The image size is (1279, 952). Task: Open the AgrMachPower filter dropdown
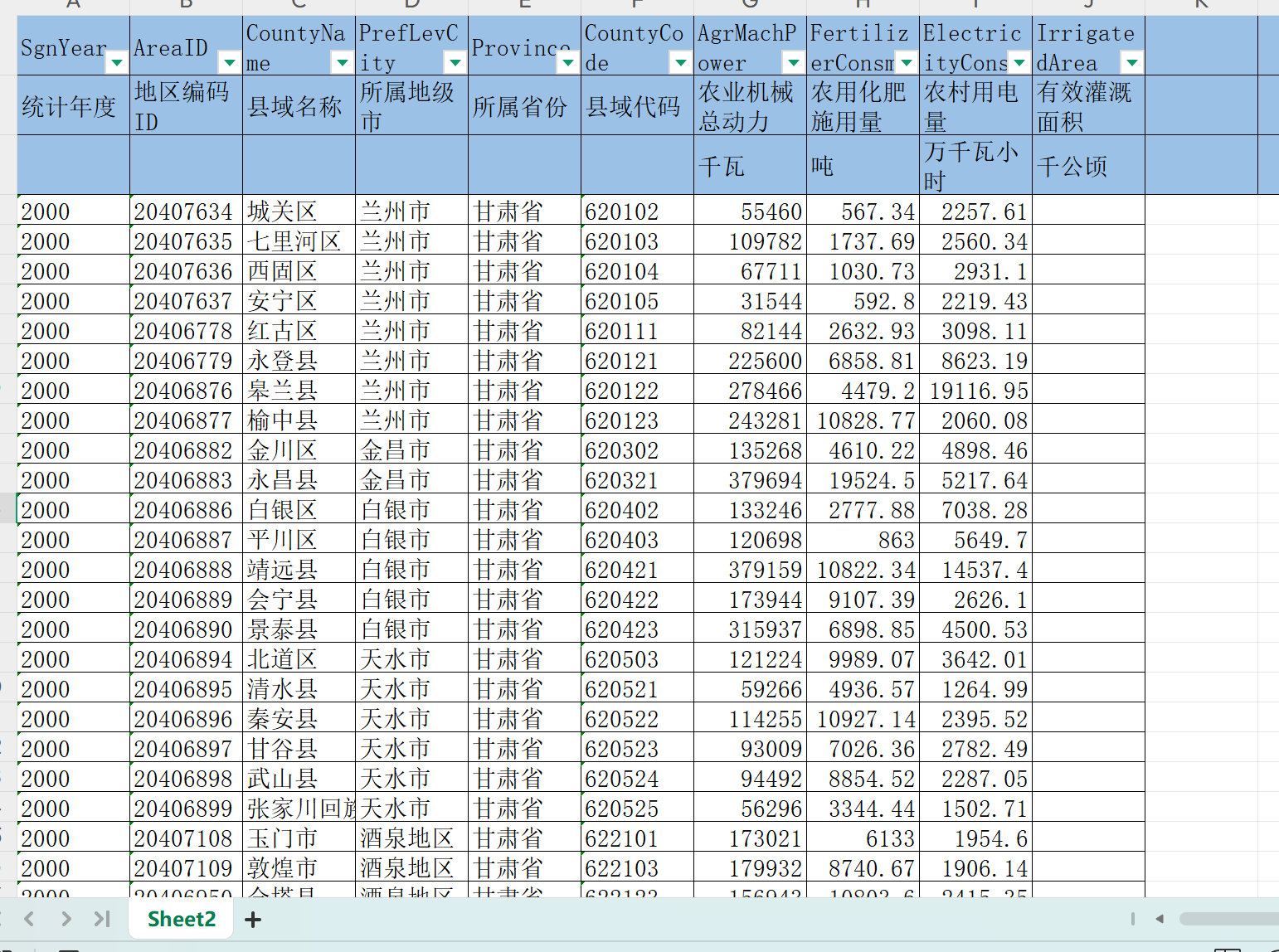point(794,63)
